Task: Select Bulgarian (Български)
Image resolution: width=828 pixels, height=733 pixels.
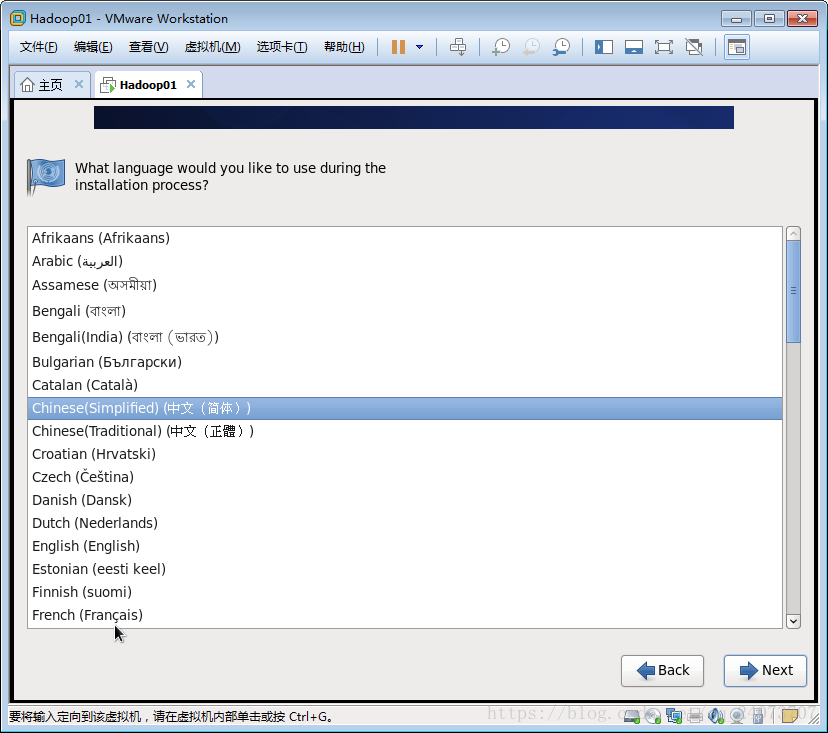Action: [x=404, y=362]
